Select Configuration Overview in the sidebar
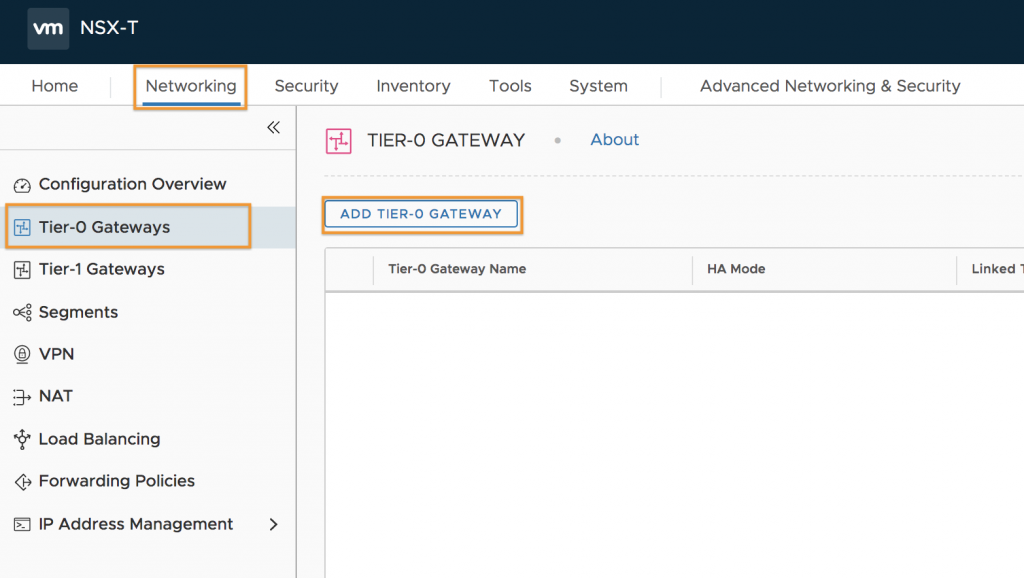 point(133,184)
